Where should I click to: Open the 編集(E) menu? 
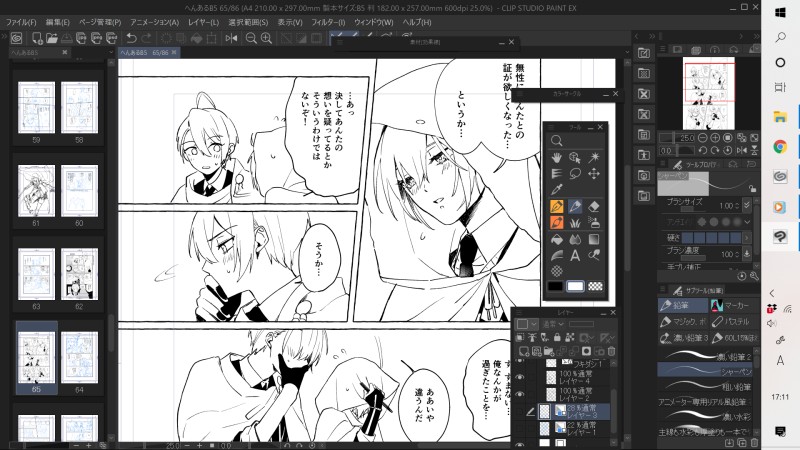(x=58, y=22)
